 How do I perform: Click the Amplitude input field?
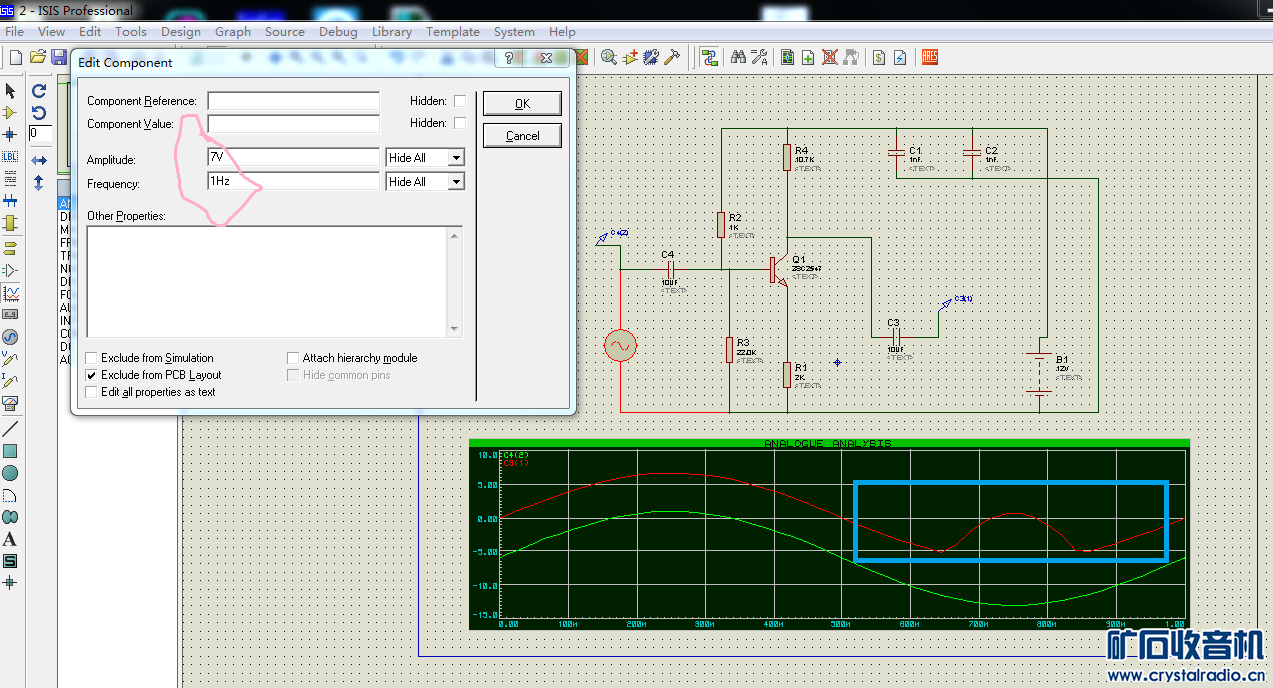293,158
